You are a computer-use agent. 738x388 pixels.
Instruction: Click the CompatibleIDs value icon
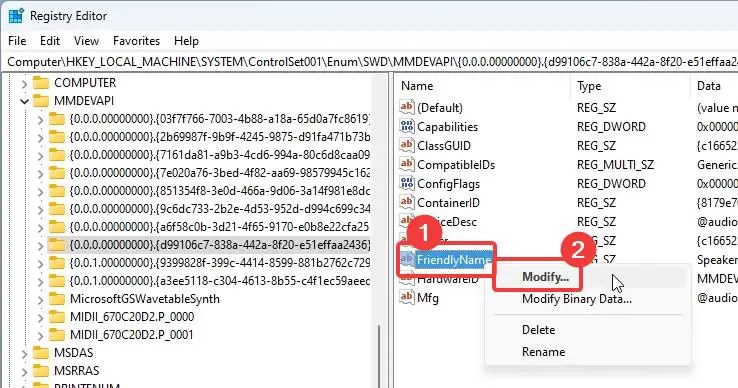coord(407,164)
